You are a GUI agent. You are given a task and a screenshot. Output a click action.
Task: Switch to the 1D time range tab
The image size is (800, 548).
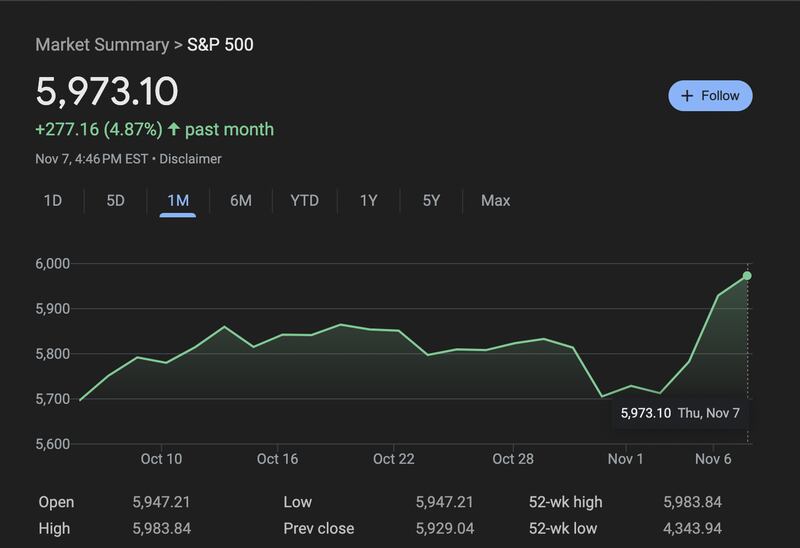coord(53,200)
